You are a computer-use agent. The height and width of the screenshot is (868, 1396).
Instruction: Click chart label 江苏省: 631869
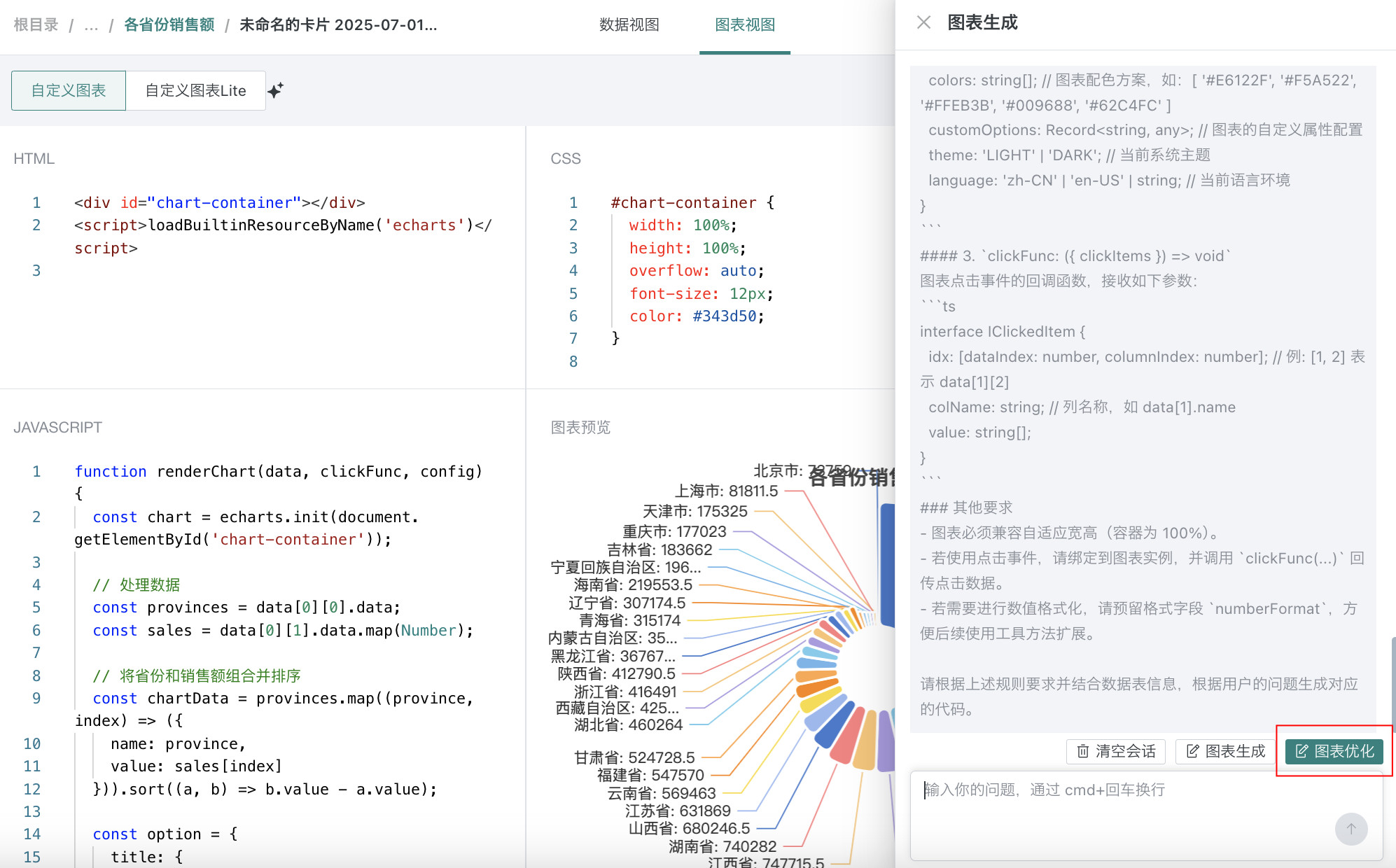[678, 811]
